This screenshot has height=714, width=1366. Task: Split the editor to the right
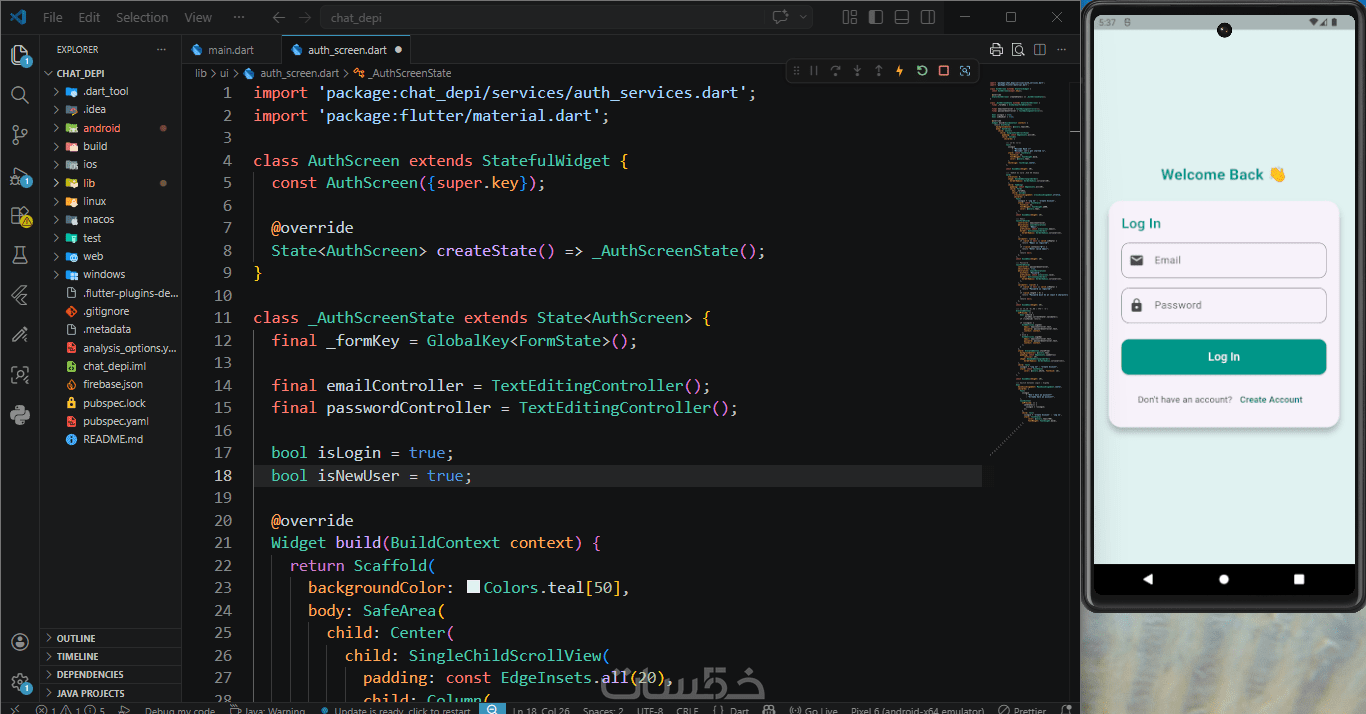click(1040, 50)
